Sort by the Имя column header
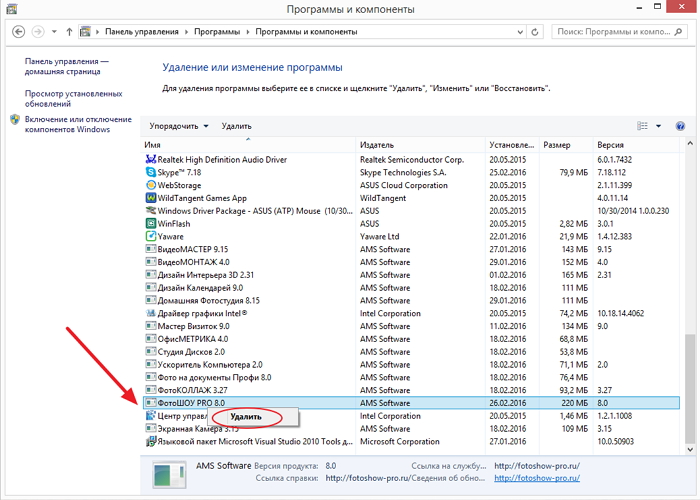This screenshot has width=700, height=500. pyautogui.click(x=248, y=145)
